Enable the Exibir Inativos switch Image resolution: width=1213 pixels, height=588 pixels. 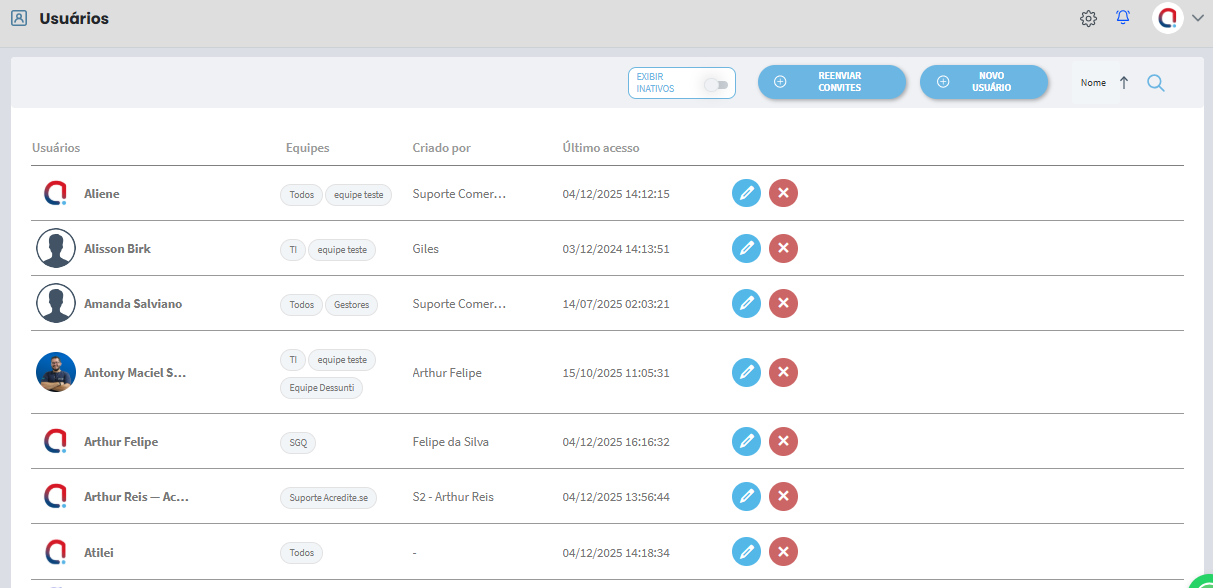tap(715, 85)
